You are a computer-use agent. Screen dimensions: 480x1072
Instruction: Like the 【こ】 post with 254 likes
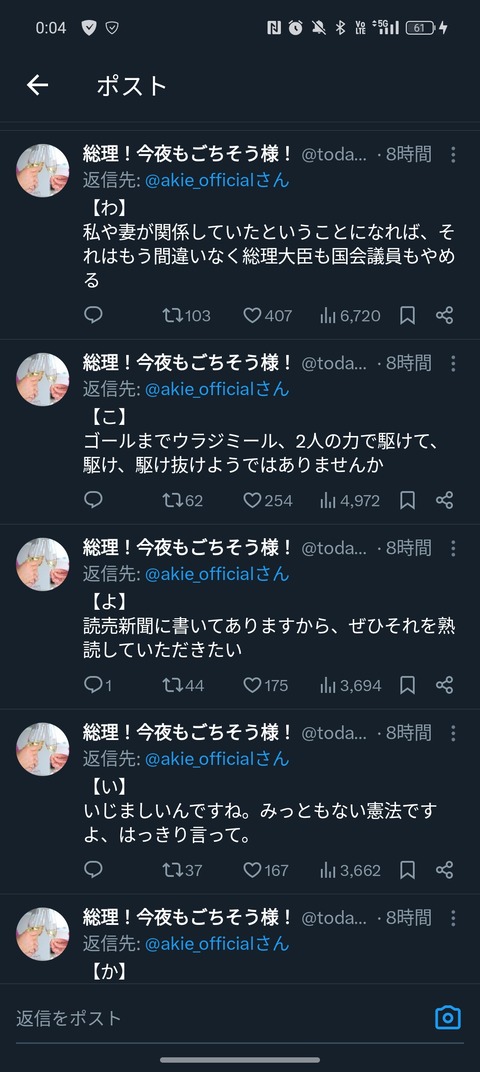[x=268, y=500]
